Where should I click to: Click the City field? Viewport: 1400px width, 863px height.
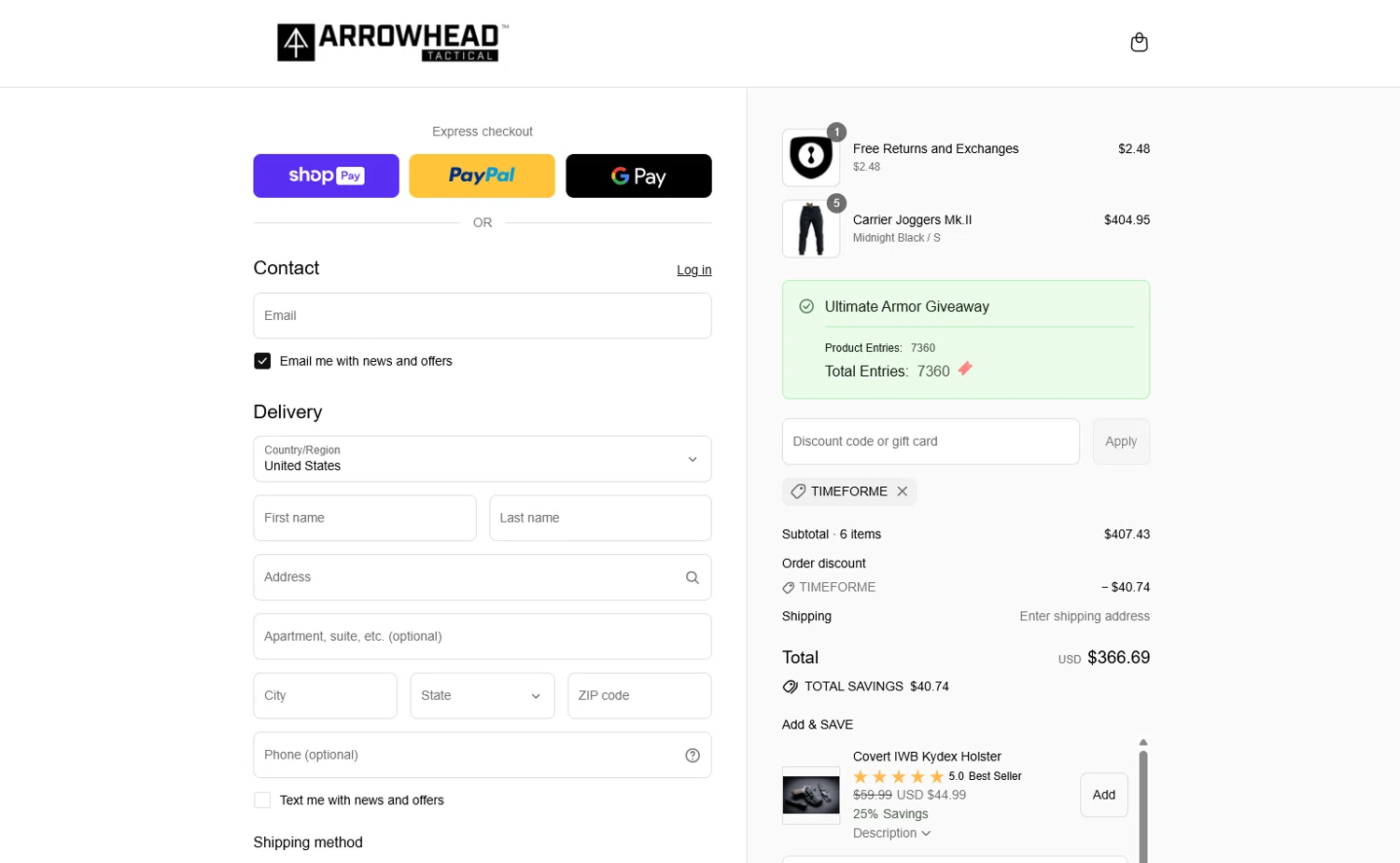325,696
